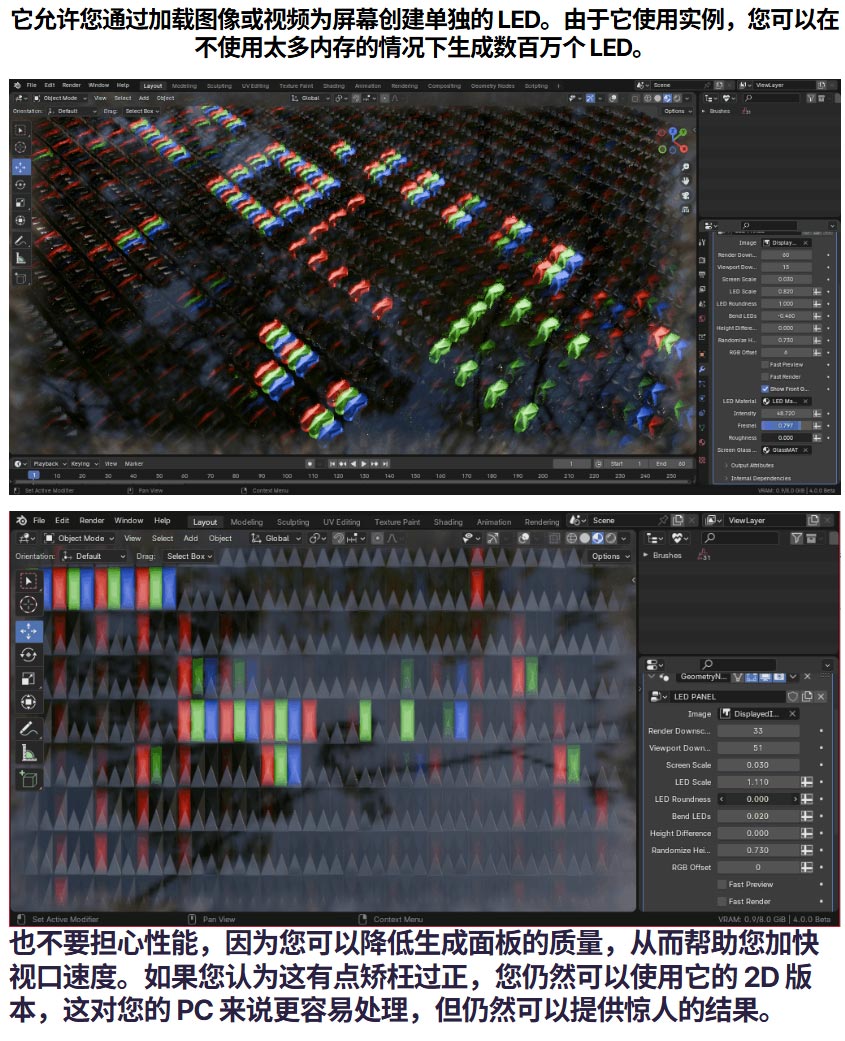Uncheck the Show Front G... checkbox
This screenshot has width=845, height=1041.
(765, 389)
